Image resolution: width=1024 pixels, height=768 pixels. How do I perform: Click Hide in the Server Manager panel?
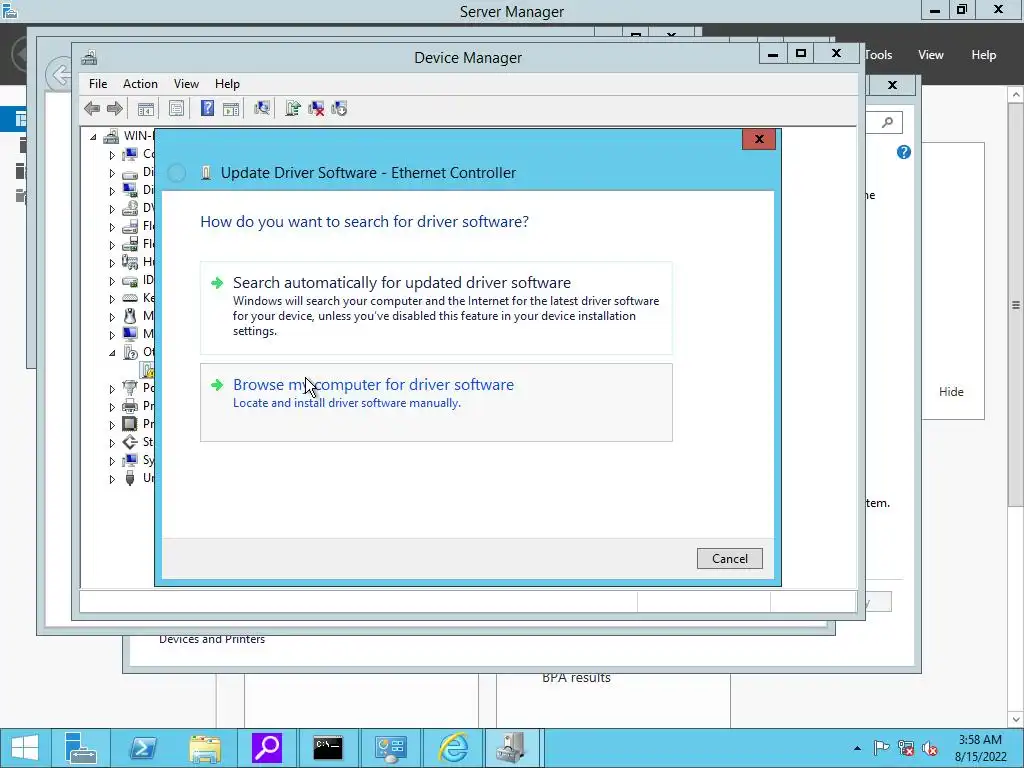(951, 391)
